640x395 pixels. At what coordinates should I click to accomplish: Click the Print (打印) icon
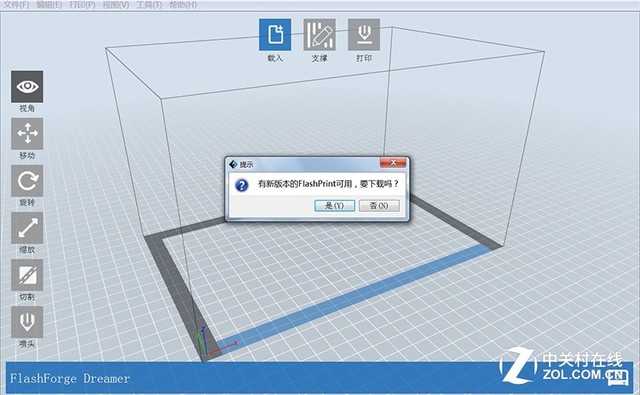coord(364,35)
